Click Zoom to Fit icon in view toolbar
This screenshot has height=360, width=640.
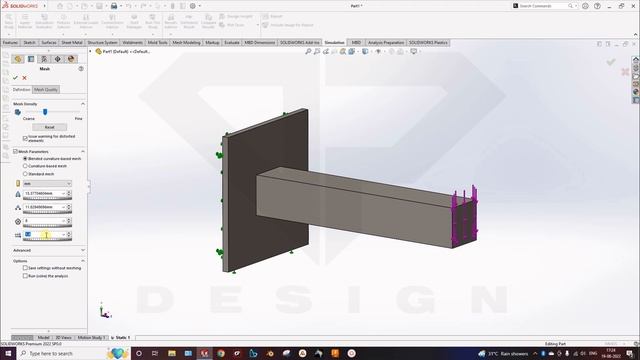308,51
